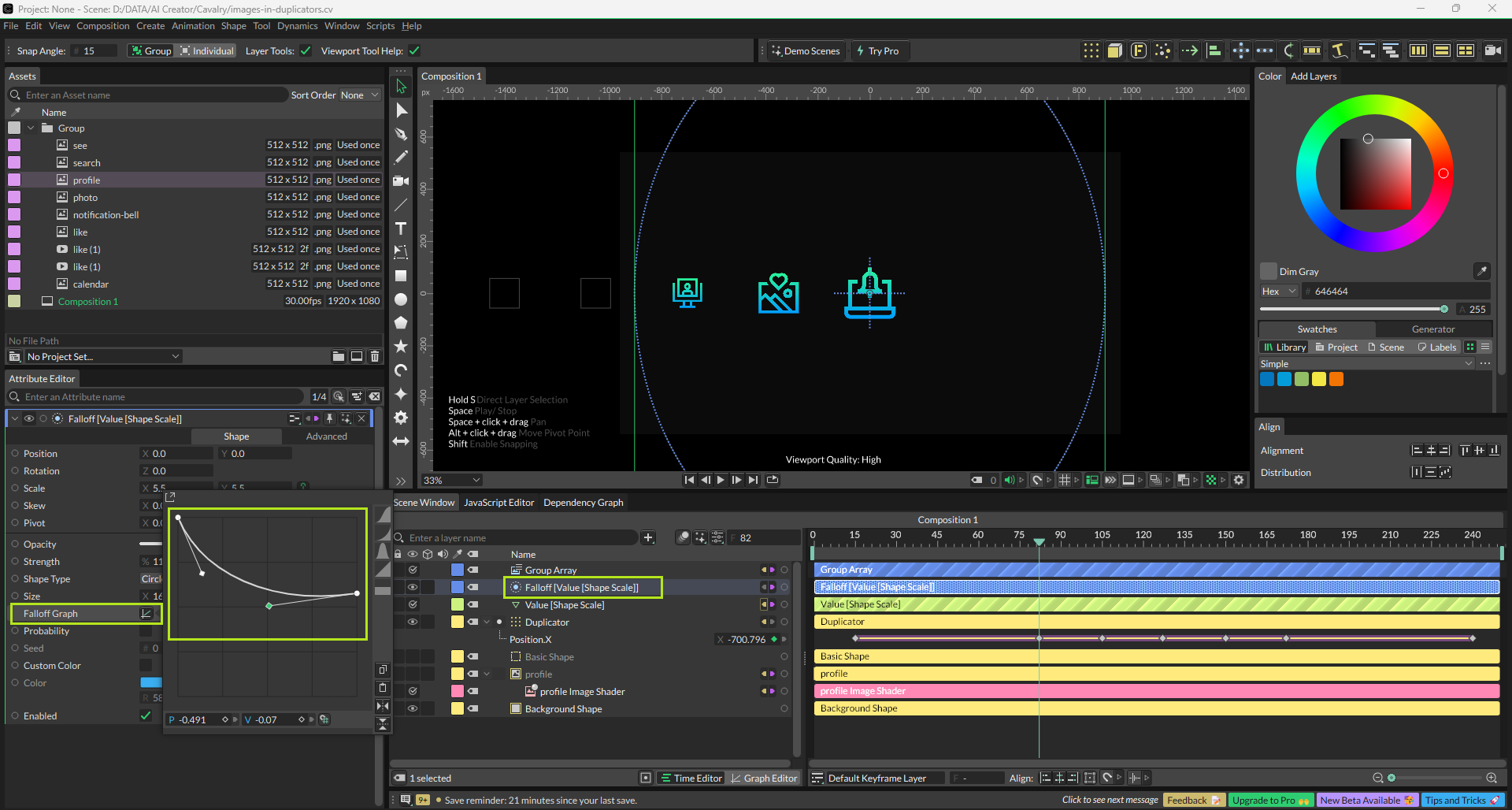This screenshot has height=810, width=1512.
Task: Hide the Duplicator layer visibility
Action: [x=412, y=622]
